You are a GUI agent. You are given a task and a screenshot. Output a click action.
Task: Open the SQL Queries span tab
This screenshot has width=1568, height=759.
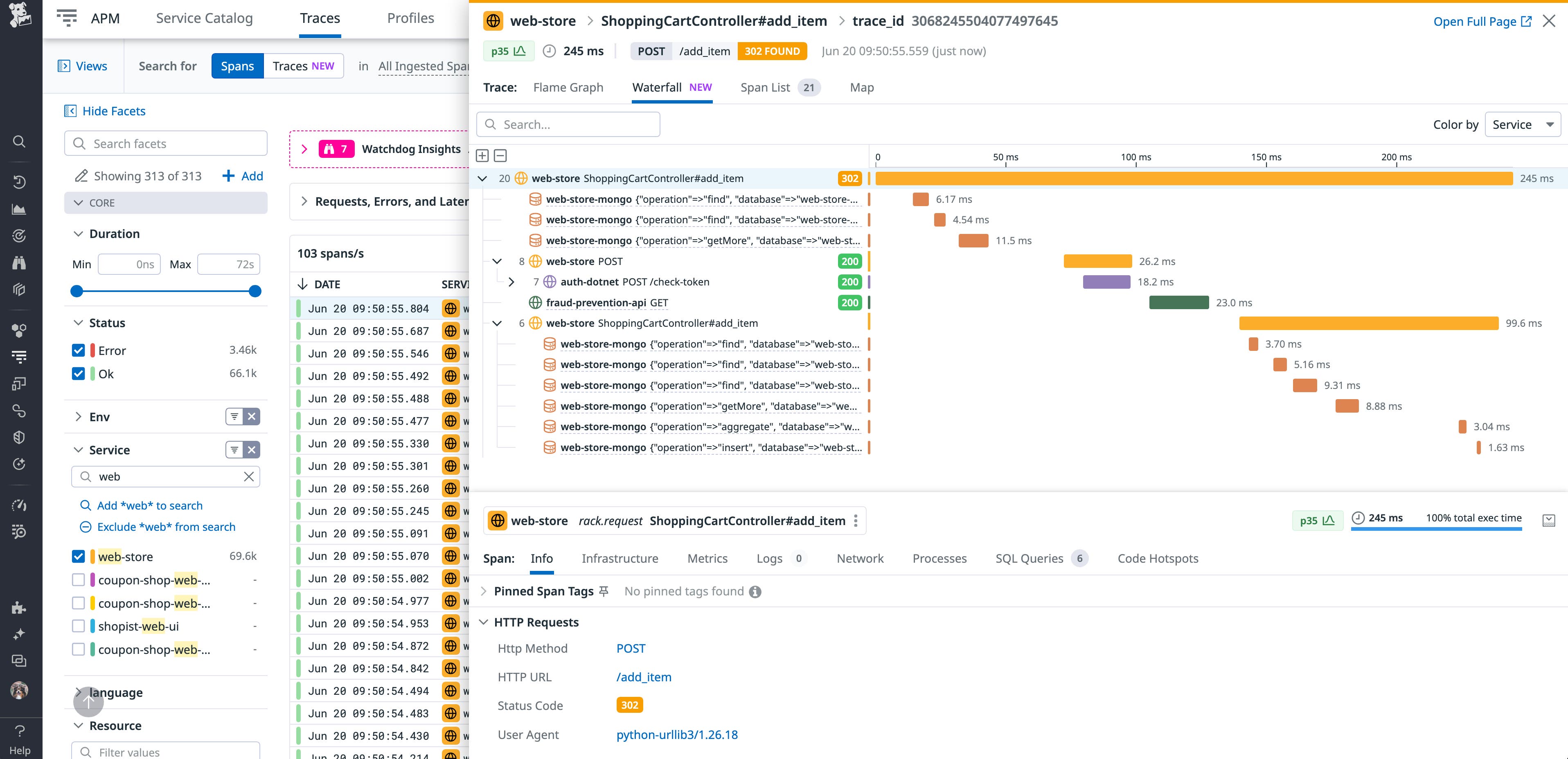click(1029, 558)
